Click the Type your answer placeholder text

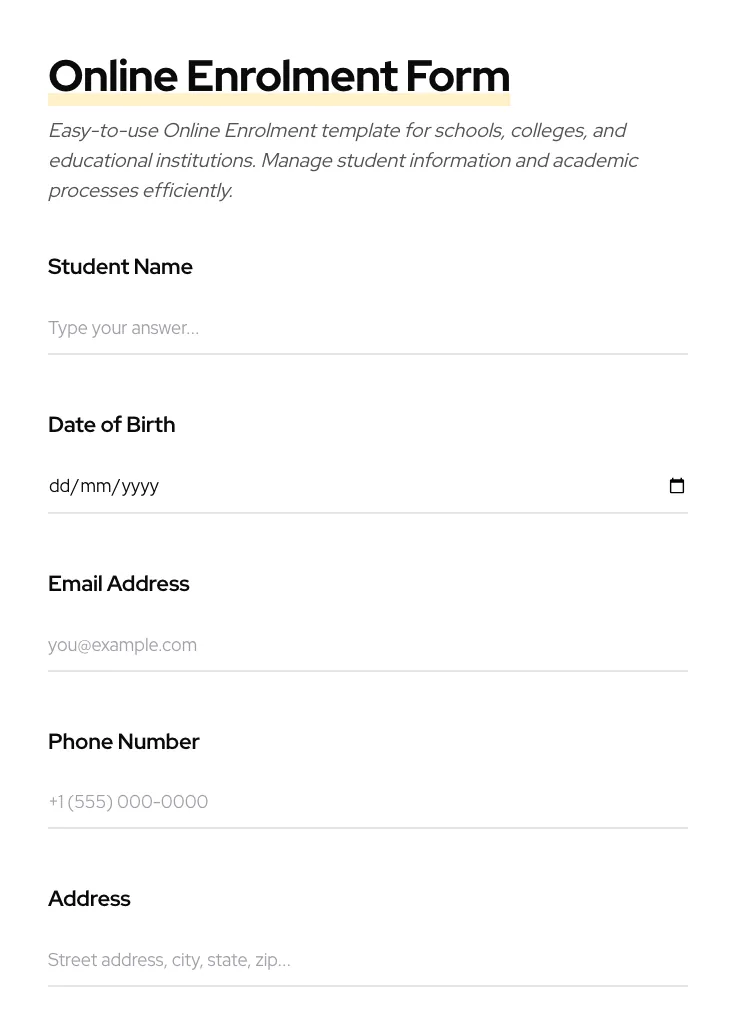(123, 328)
